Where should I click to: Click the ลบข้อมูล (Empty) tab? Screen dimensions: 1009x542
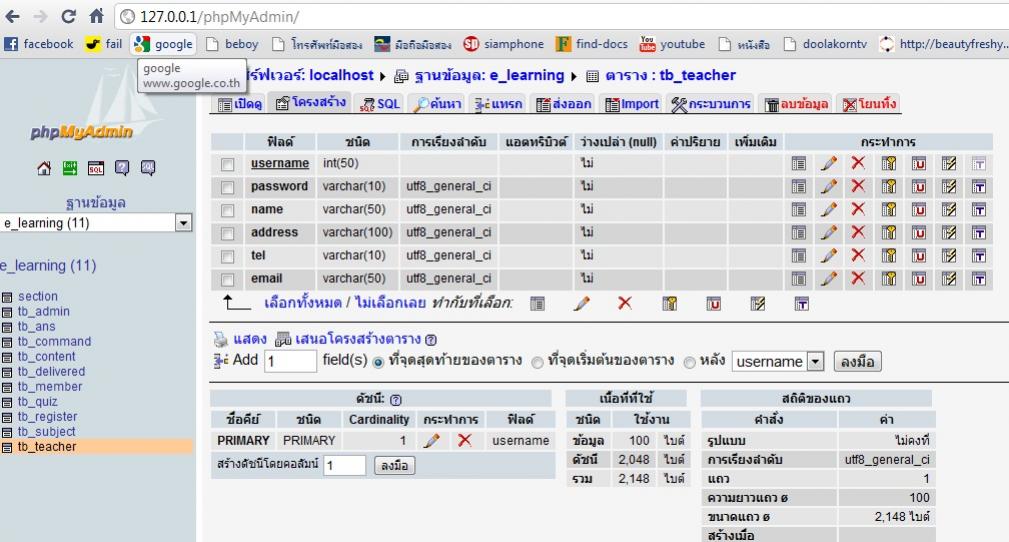coord(796,104)
